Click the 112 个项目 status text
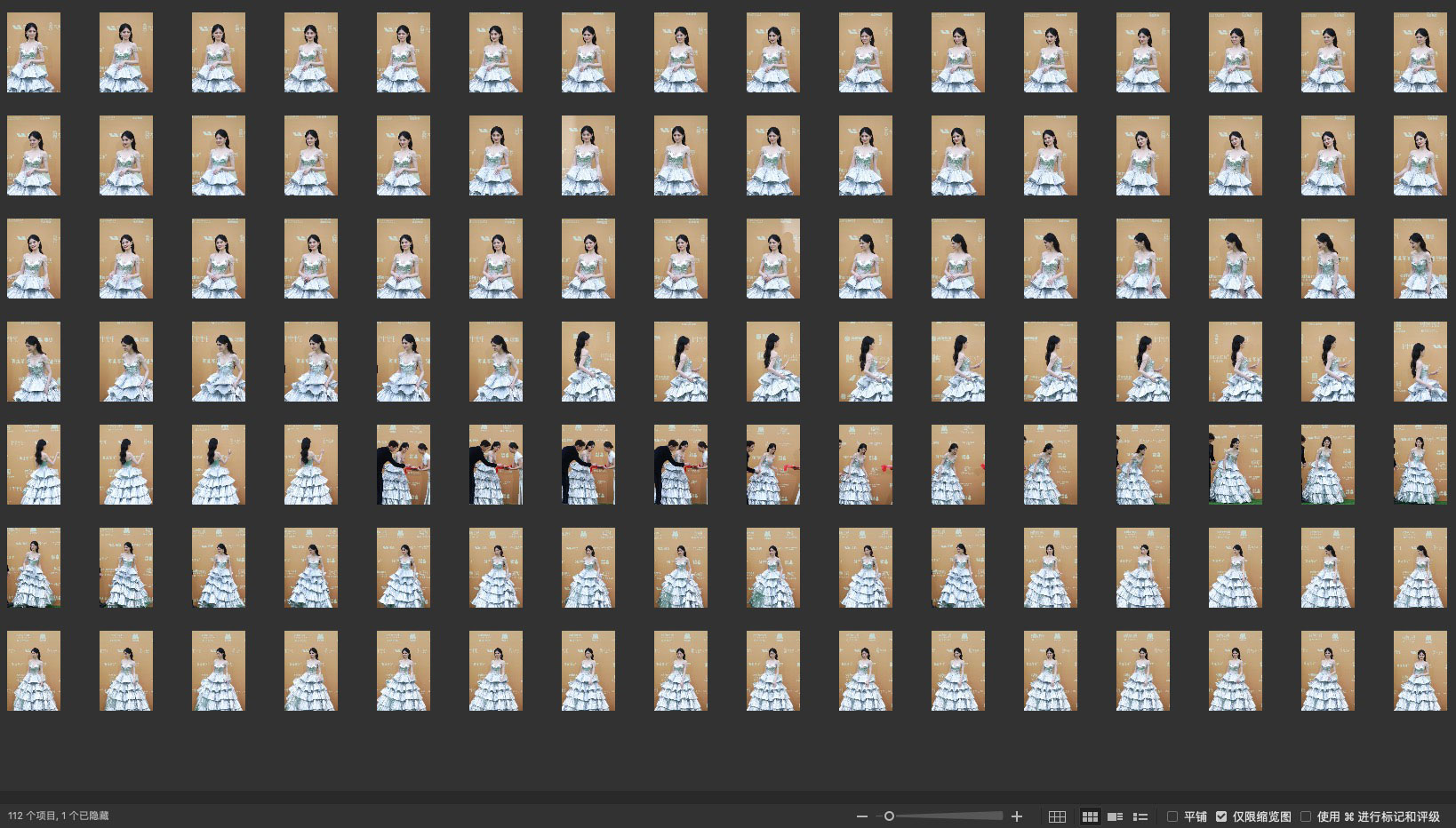Viewport: 1456px width, 828px height. coord(59,816)
